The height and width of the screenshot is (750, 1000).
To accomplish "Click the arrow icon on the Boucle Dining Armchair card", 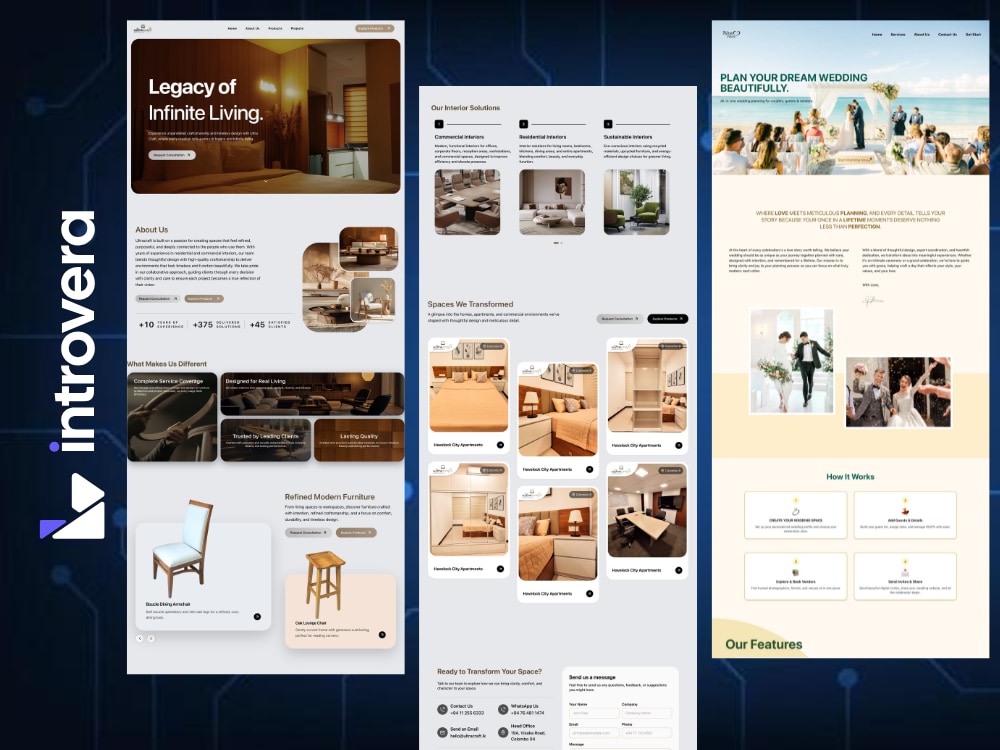I will [257, 617].
